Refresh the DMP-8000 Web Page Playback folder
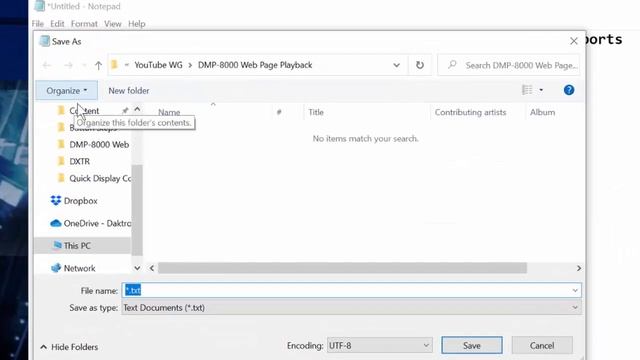Screen dimensions: 640x360 coord(420,65)
